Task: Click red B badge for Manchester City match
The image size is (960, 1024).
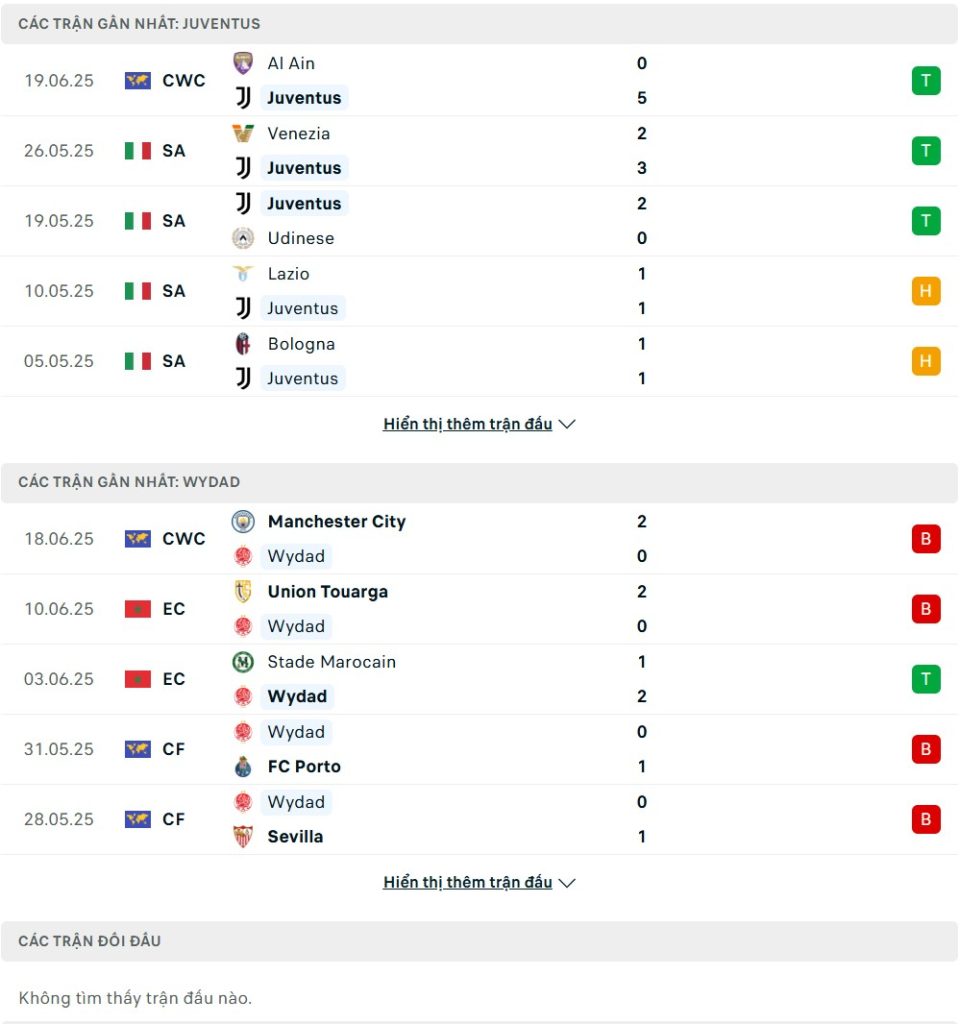Action: (925, 539)
